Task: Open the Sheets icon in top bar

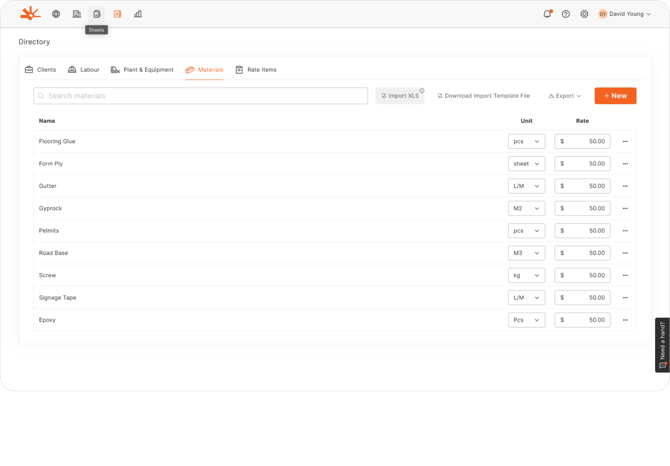Action: tap(97, 14)
